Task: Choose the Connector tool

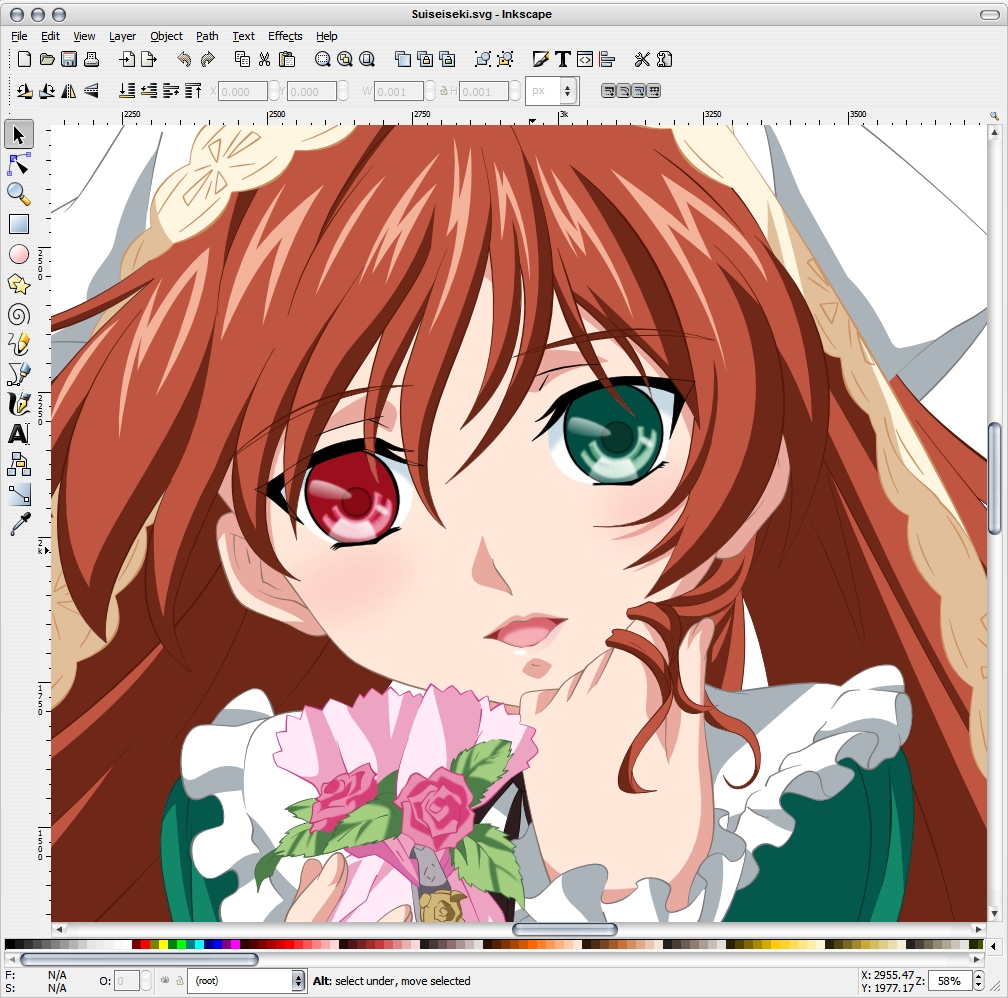Action: tap(19, 464)
